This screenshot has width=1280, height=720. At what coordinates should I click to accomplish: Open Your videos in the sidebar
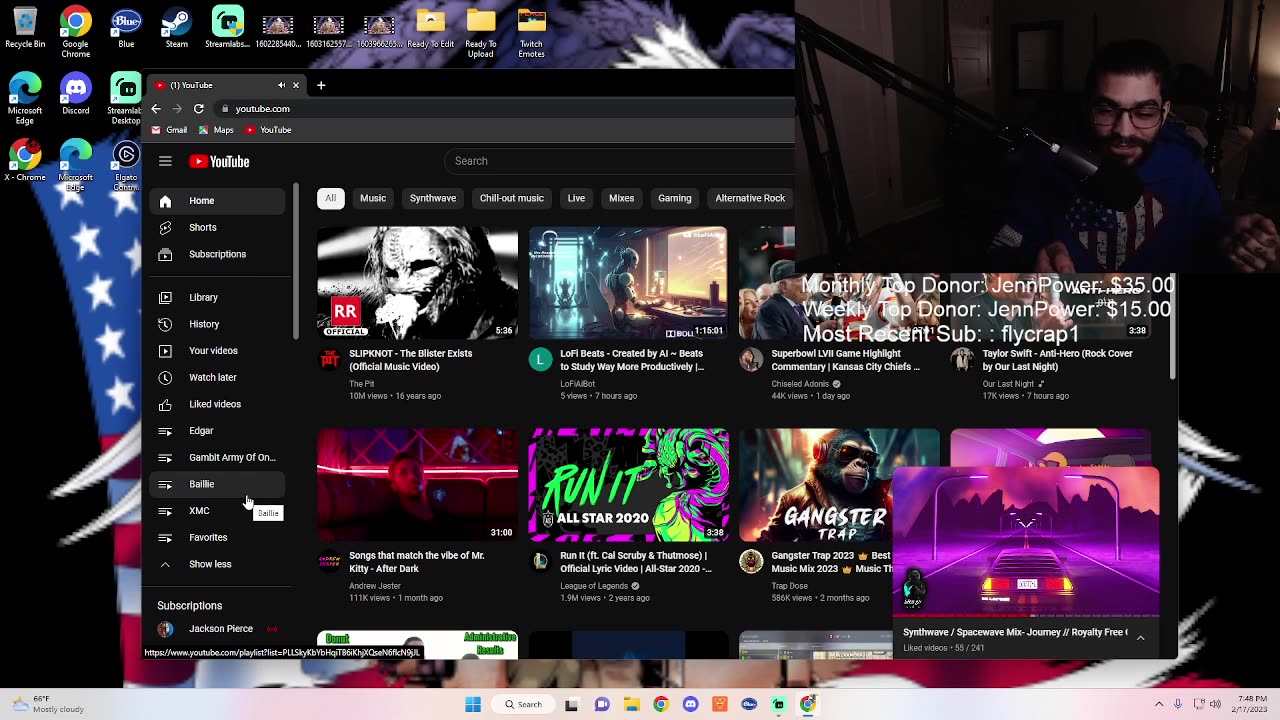(217, 351)
